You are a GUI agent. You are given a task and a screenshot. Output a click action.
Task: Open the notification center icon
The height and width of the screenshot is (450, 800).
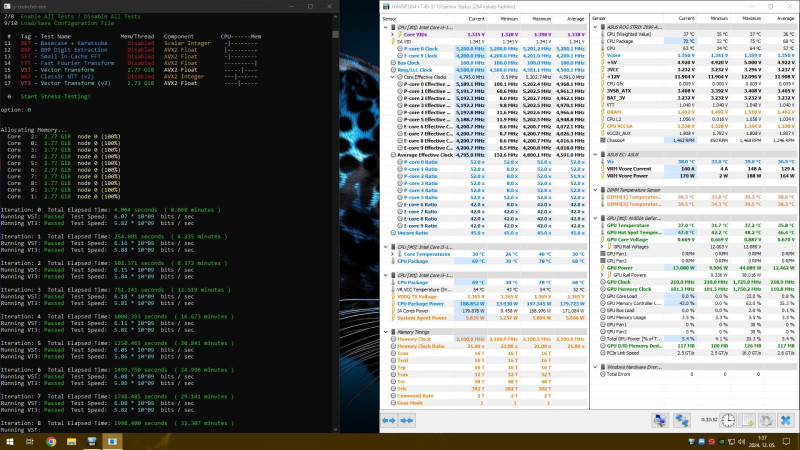pyautogui.click(x=786, y=442)
